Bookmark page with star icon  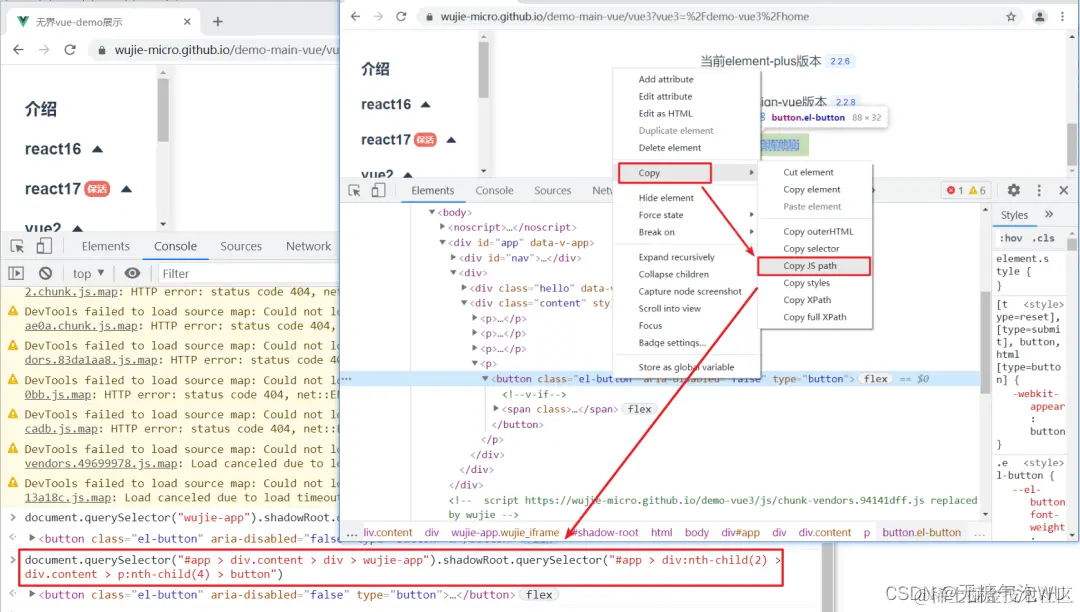coord(1010,17)
